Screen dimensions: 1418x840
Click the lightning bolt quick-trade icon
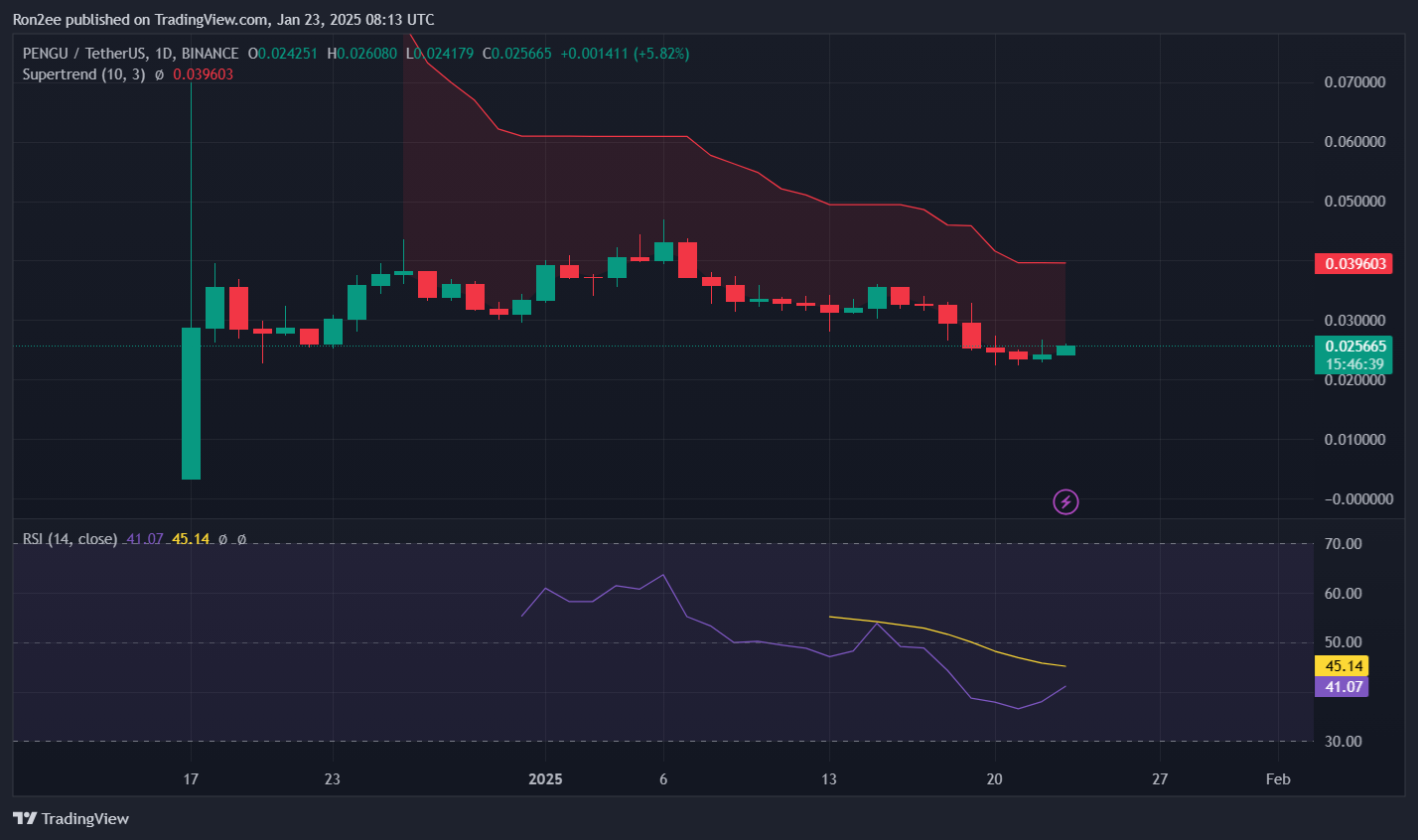tap(1065, 501)
